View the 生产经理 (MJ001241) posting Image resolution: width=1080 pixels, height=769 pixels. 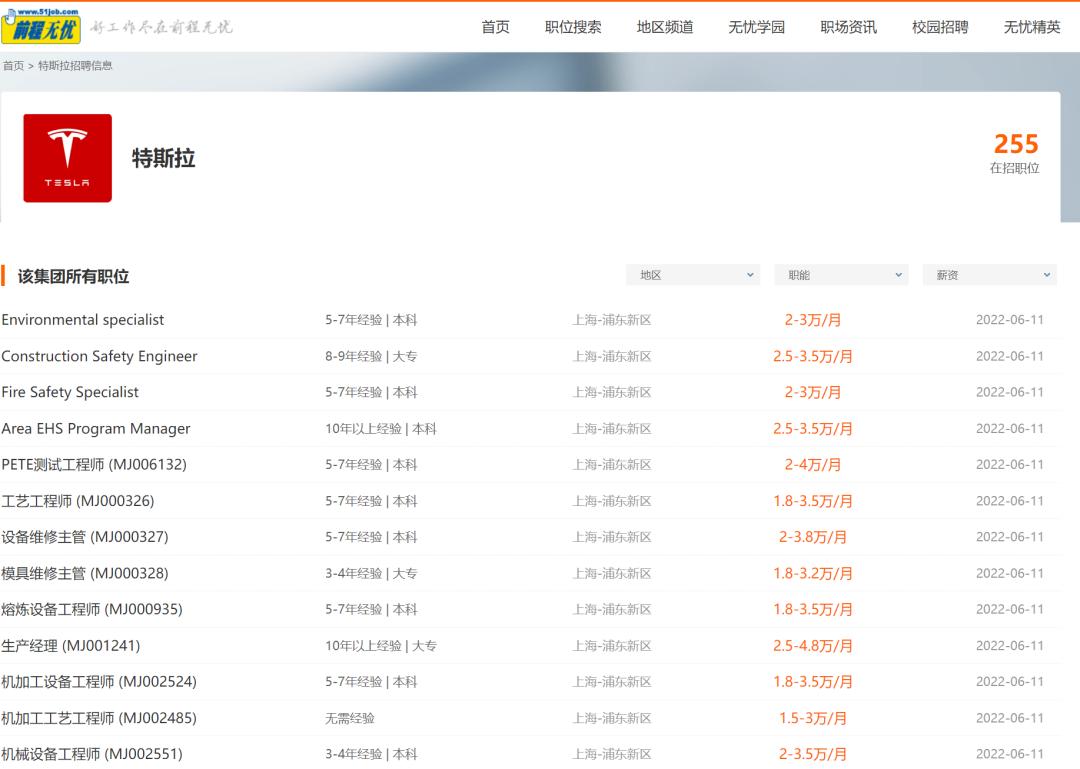(x=71, y=646)
